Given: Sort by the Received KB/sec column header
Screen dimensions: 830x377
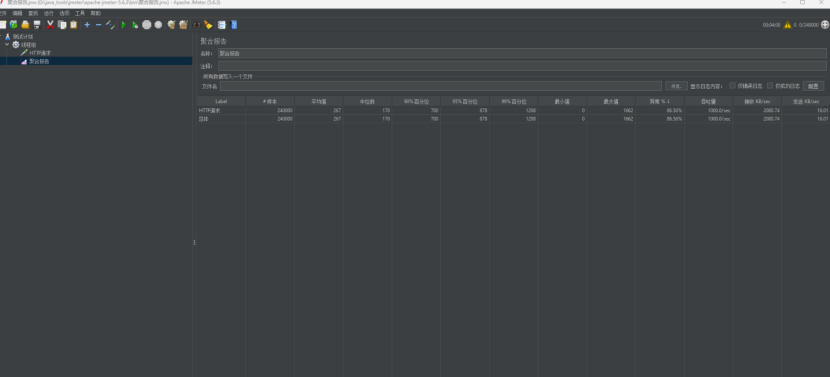Looking at the screenshot, I should (x=757, y=101).
